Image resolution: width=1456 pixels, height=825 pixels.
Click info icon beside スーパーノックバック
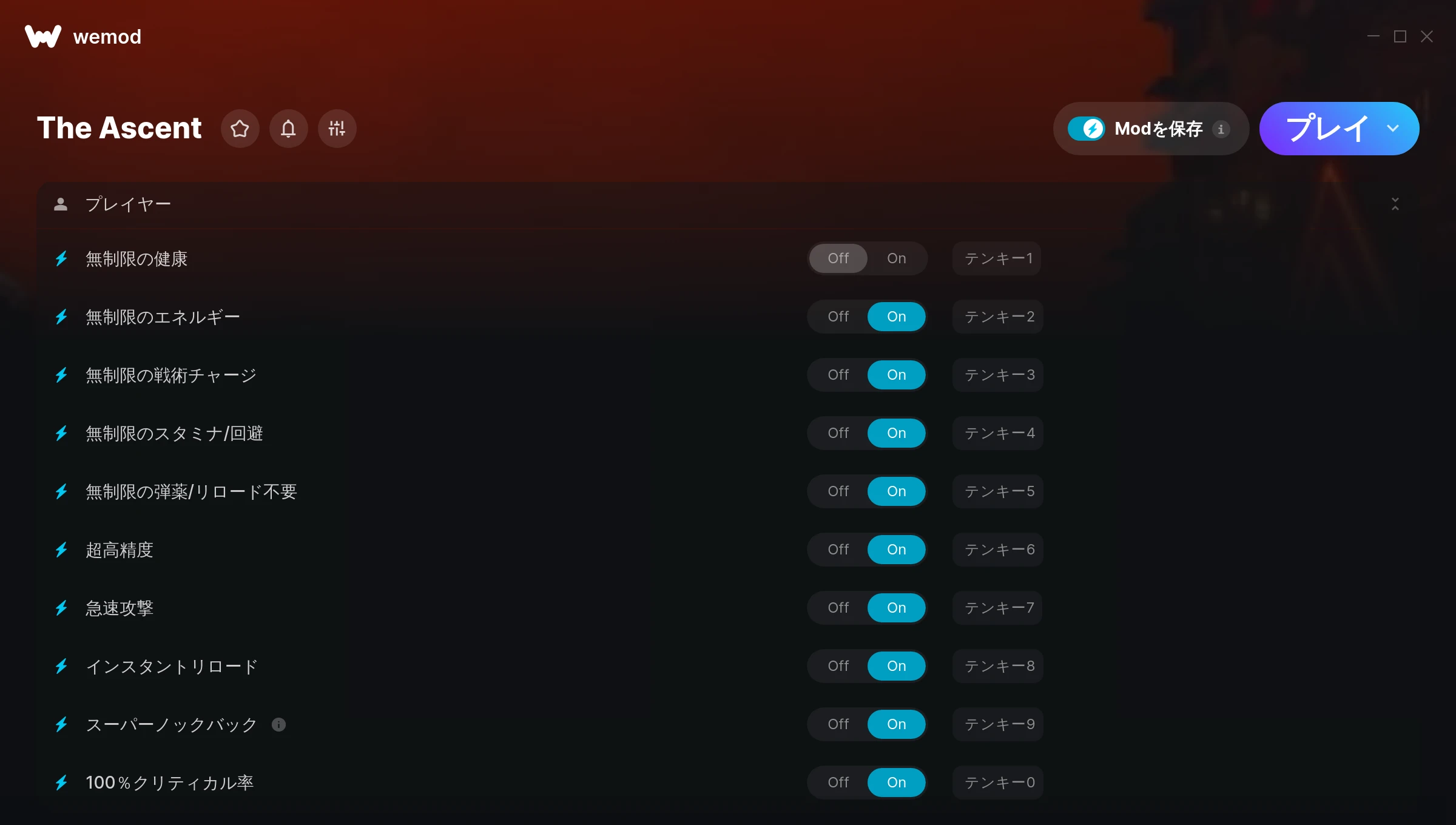278,724
